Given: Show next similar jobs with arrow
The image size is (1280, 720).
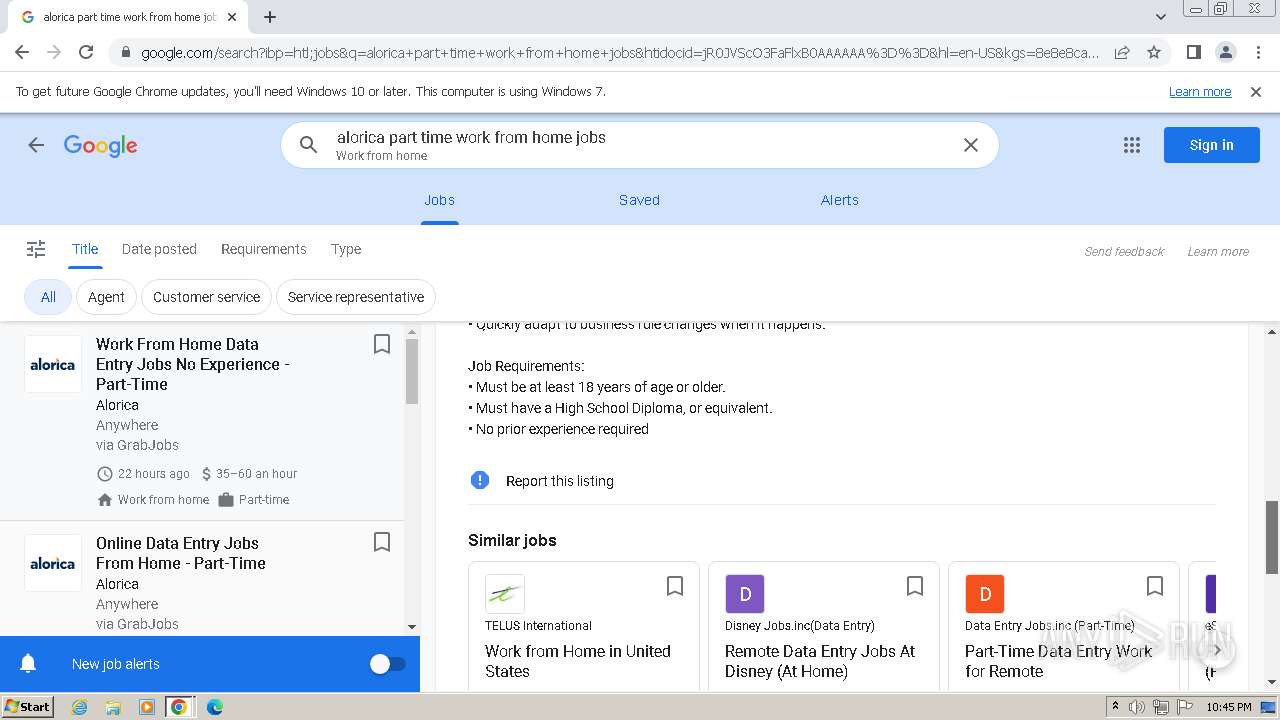Looking at the screenshot, I should click(x=1217, y=650).
